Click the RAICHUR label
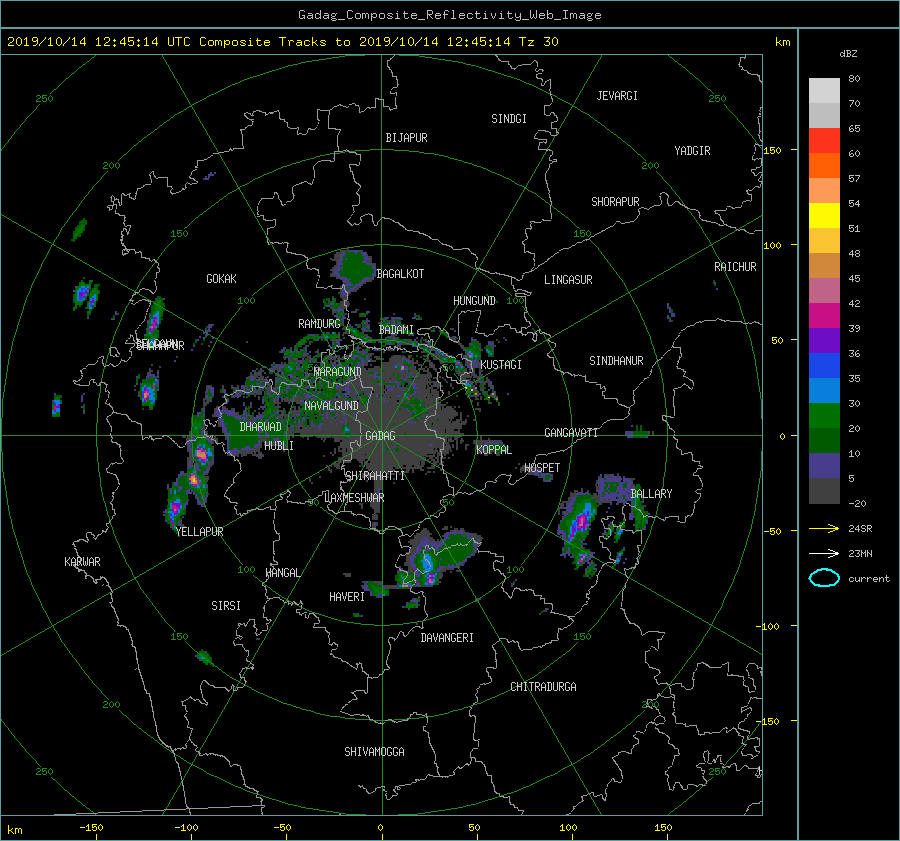 pos(735,267)
